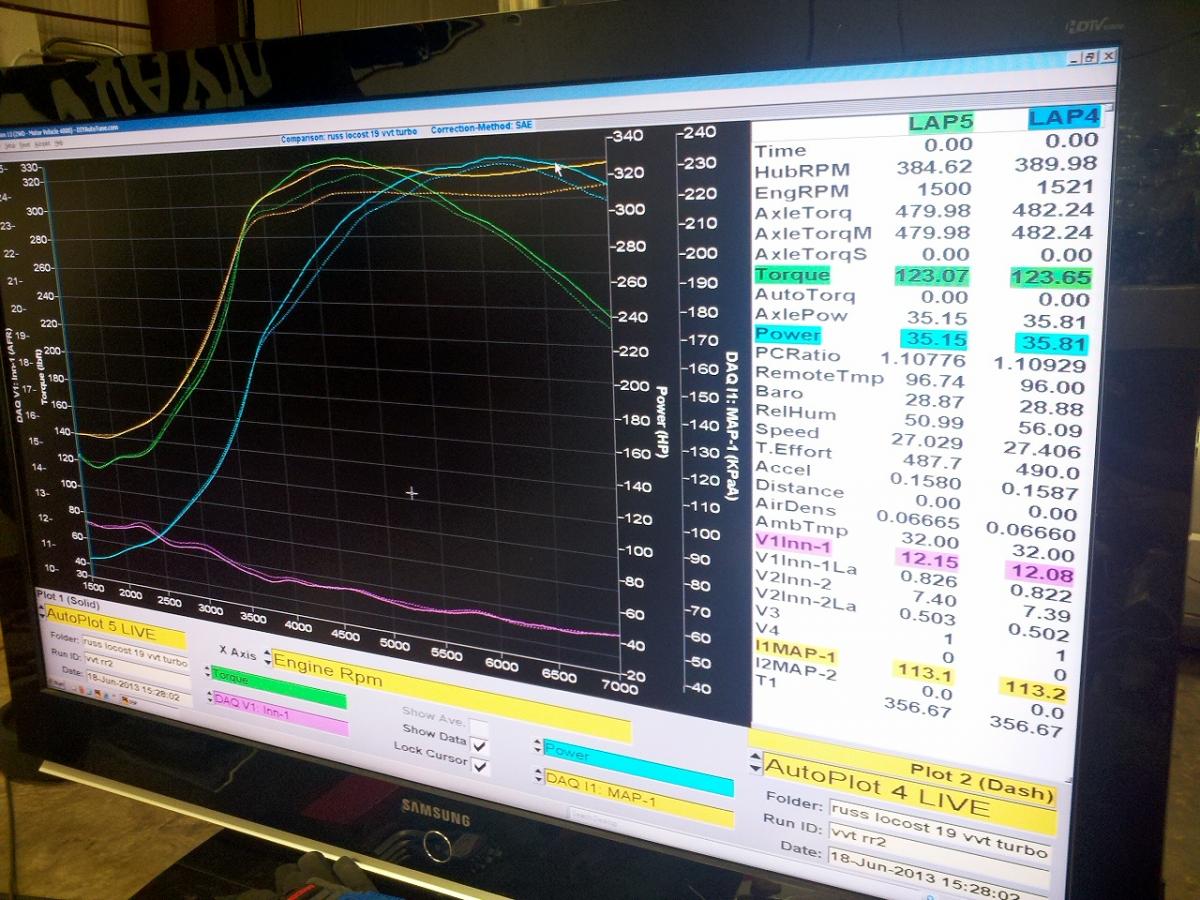Click the LAP5 torque value 123.07
The height and width of the screenshot is (900, 1200).
coord(932,275)
